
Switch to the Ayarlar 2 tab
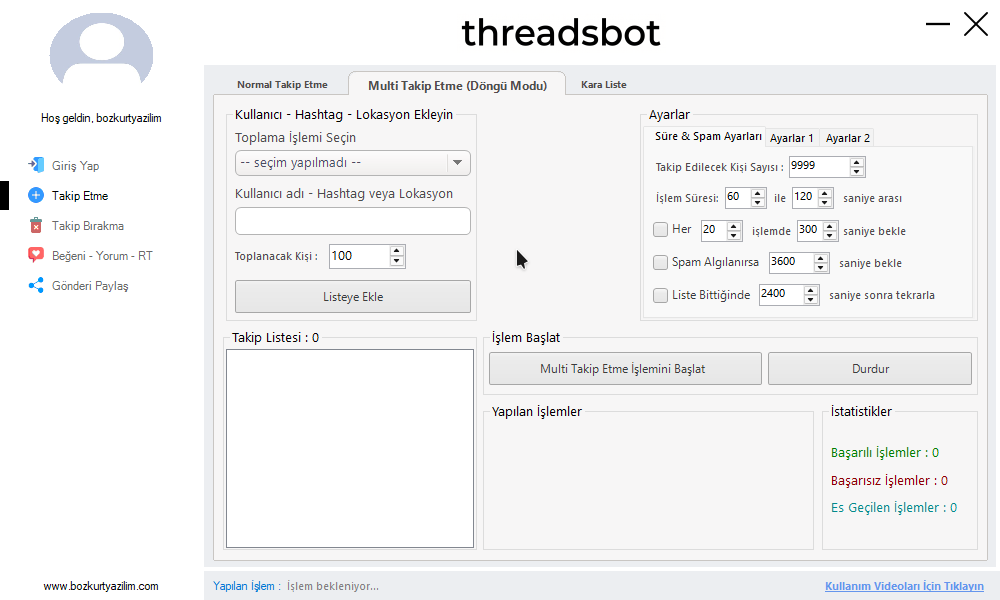pos(848,138)
